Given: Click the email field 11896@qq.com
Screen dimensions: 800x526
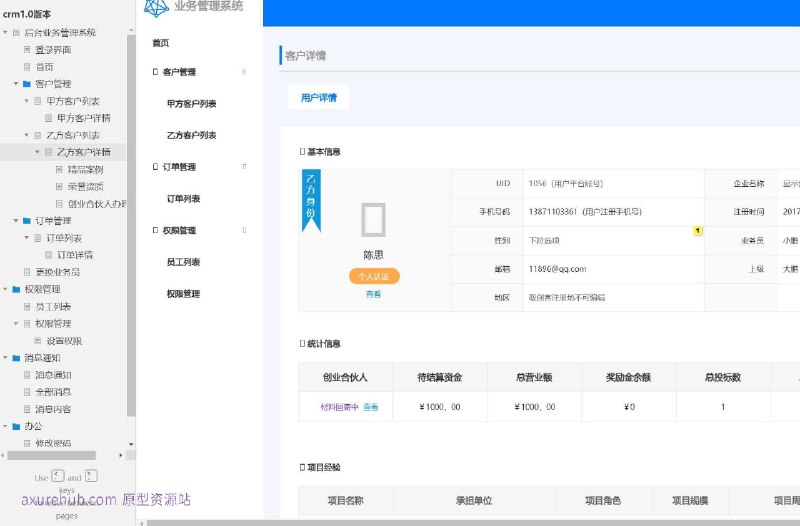Looking at the screenshot, I should point(613,269).
